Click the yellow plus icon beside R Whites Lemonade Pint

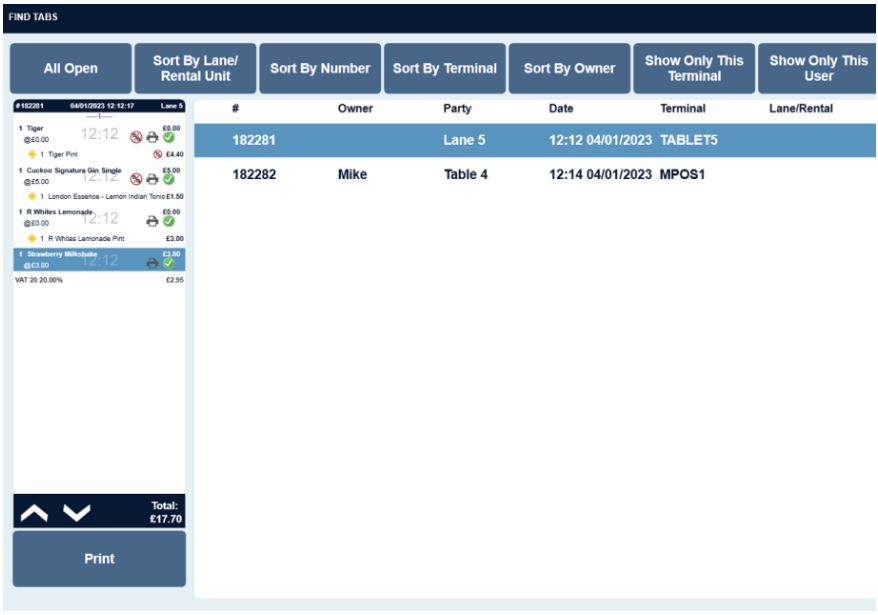click(x=32, y=238)
